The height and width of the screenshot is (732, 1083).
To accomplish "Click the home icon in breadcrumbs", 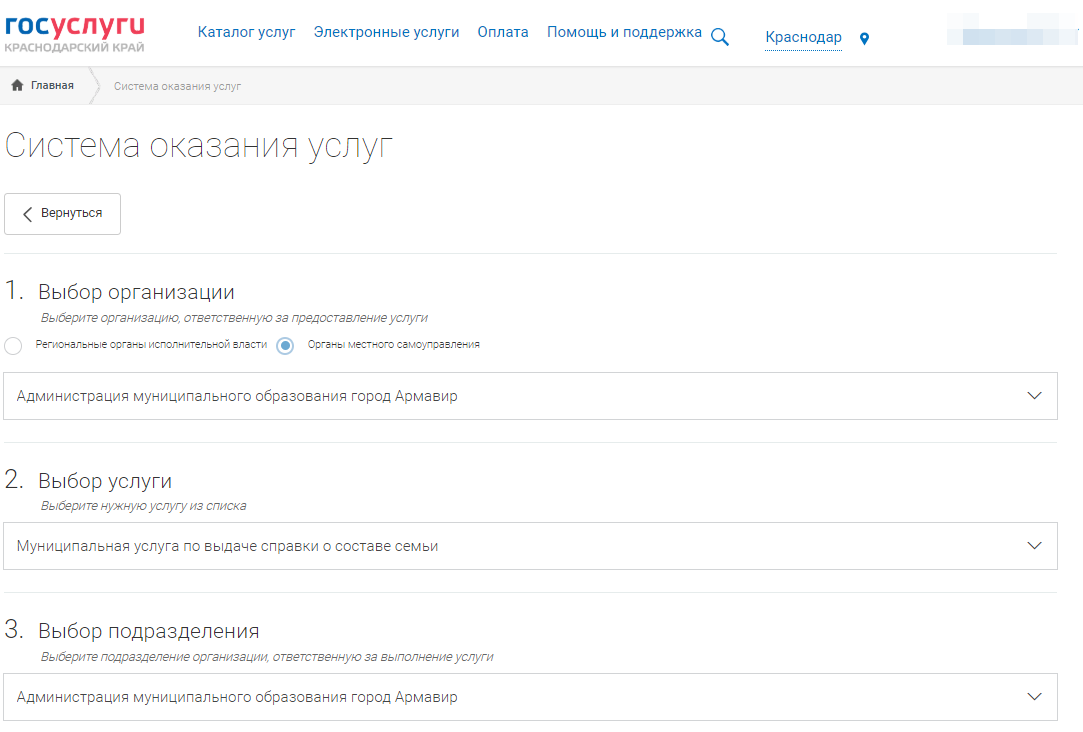I will tap(17, 85).
